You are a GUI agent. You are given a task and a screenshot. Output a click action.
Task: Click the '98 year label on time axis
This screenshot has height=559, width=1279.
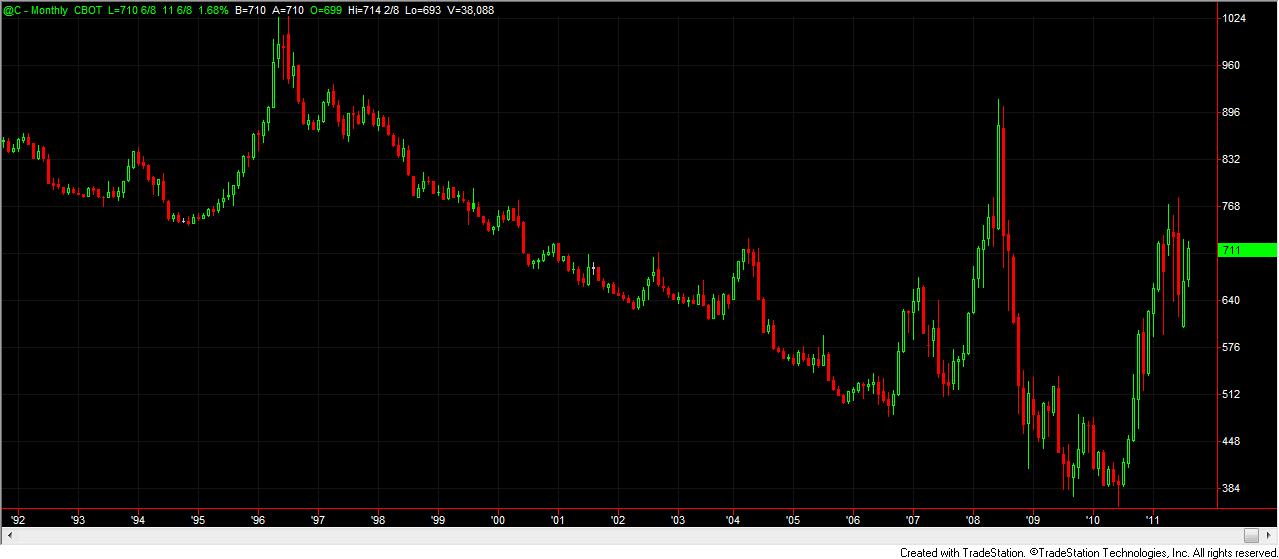tap(378, 520)
